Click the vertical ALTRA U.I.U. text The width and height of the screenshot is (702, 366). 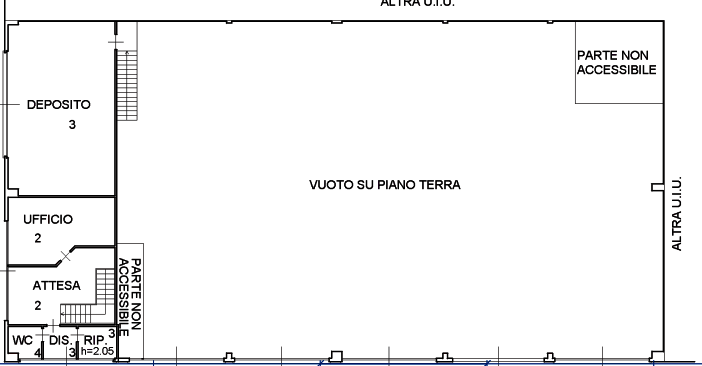click(x=676, y=213)
